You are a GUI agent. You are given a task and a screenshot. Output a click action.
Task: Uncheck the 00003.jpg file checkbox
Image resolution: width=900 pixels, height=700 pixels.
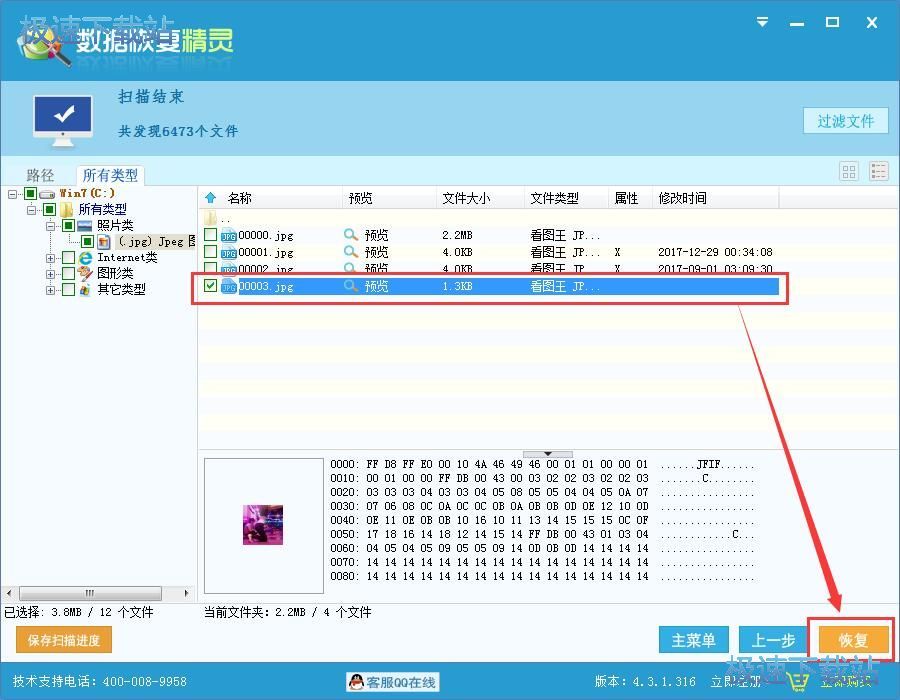(x=210, y=286)
